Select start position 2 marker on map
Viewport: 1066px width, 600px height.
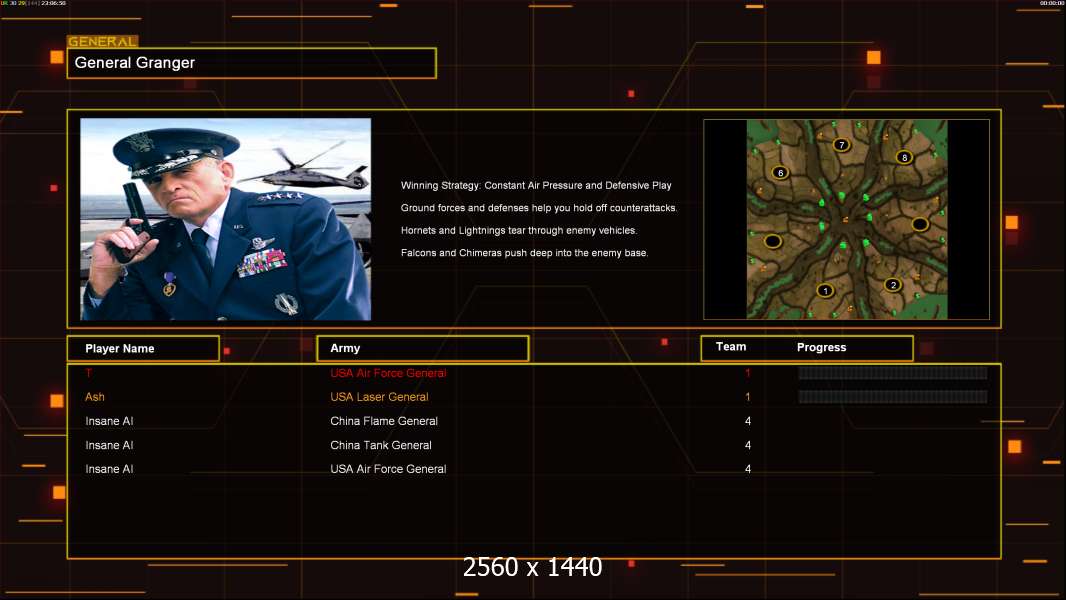pos(893,285)
